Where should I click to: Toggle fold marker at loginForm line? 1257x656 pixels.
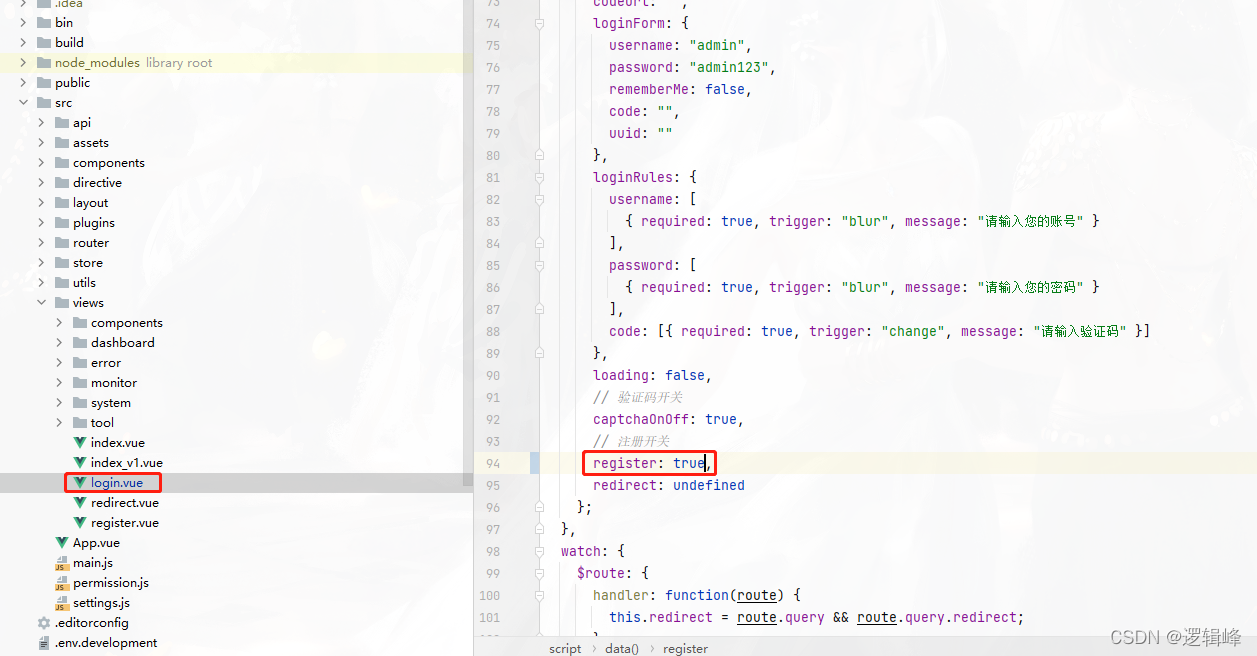(x=539, y=23)
